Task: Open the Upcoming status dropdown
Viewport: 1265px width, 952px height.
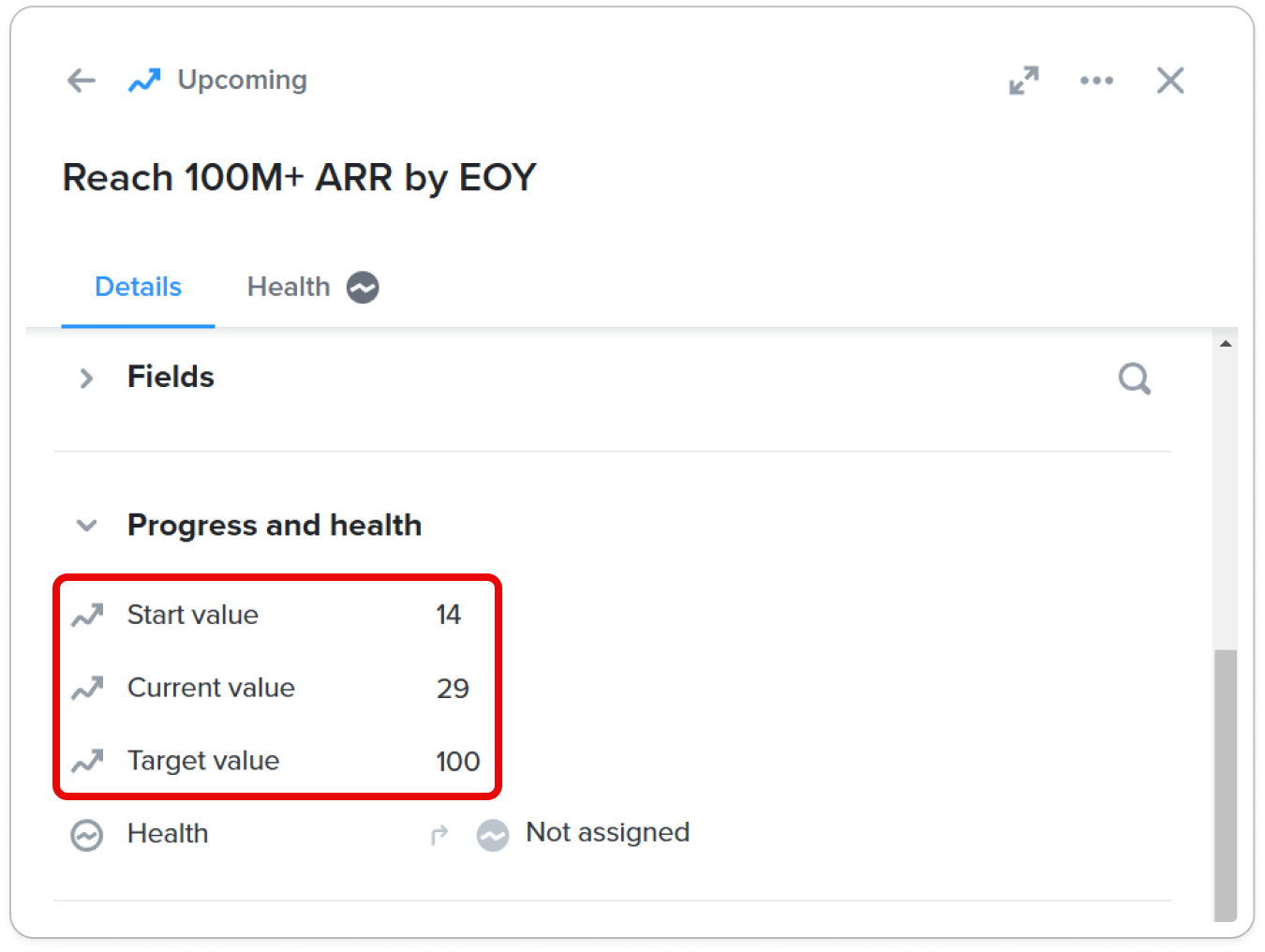Action: tap(242, 81)
